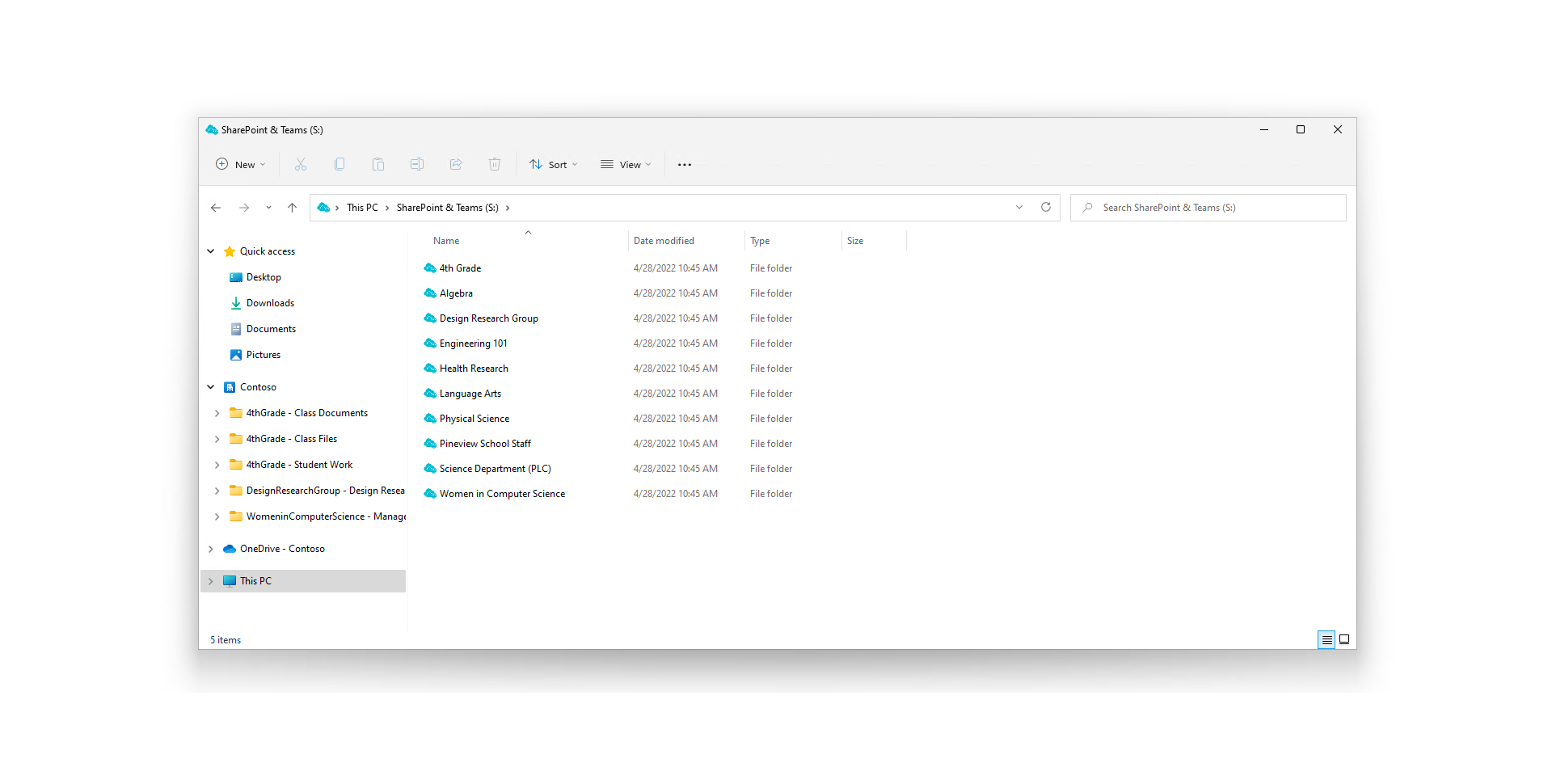Open the Sort menu
Image resolution: width=1552 pixels, height=784 pixels.
click(x=554, y=165)
